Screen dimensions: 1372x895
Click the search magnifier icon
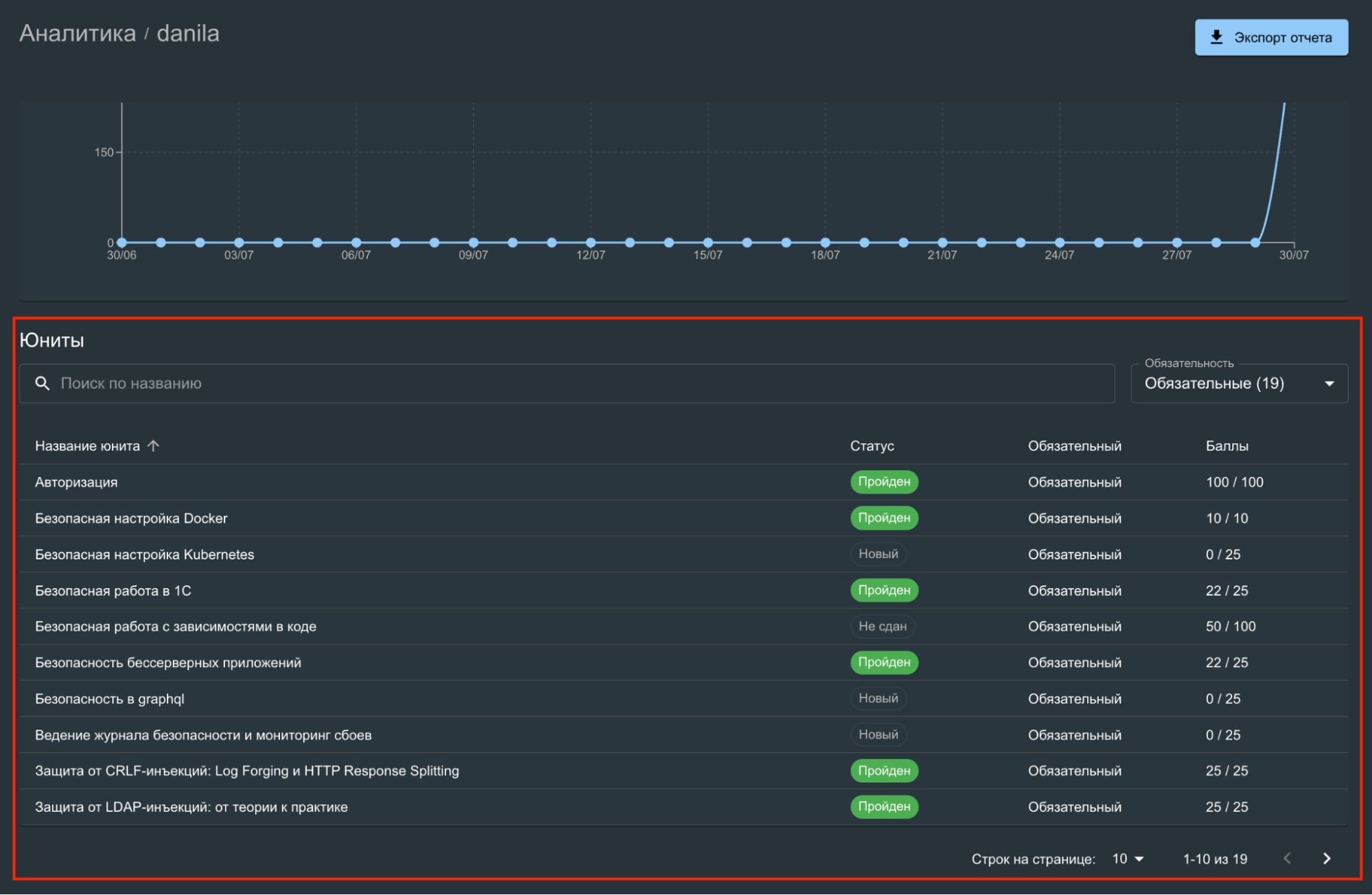pyautogui.click(x=43, y=384)
